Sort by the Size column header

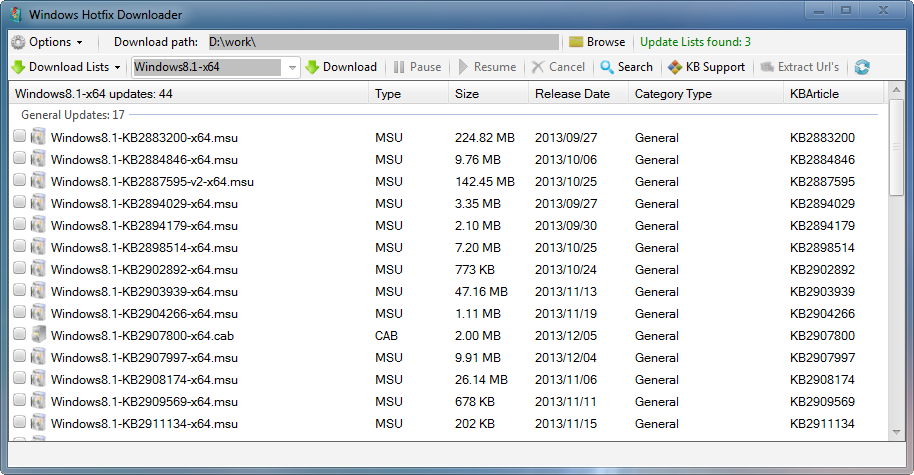tap(488, 93)
